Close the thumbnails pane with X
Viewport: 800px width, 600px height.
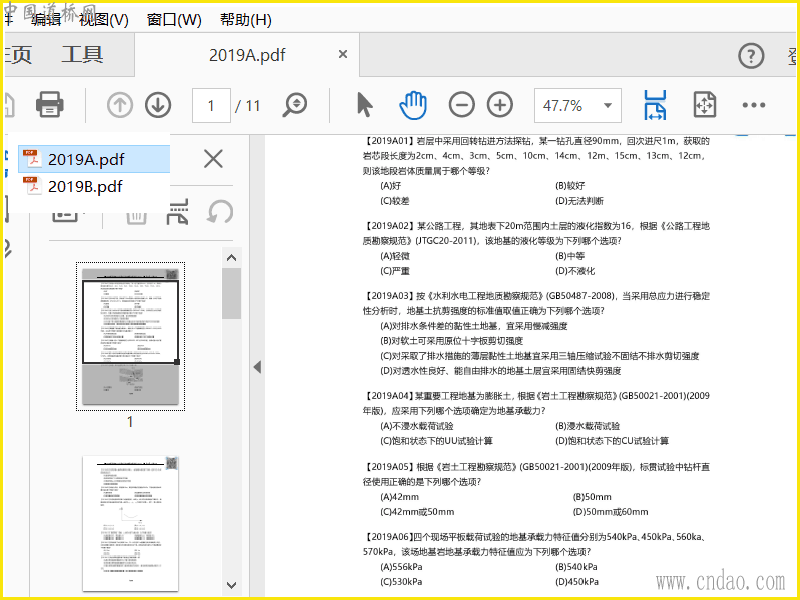pos(213,159)
